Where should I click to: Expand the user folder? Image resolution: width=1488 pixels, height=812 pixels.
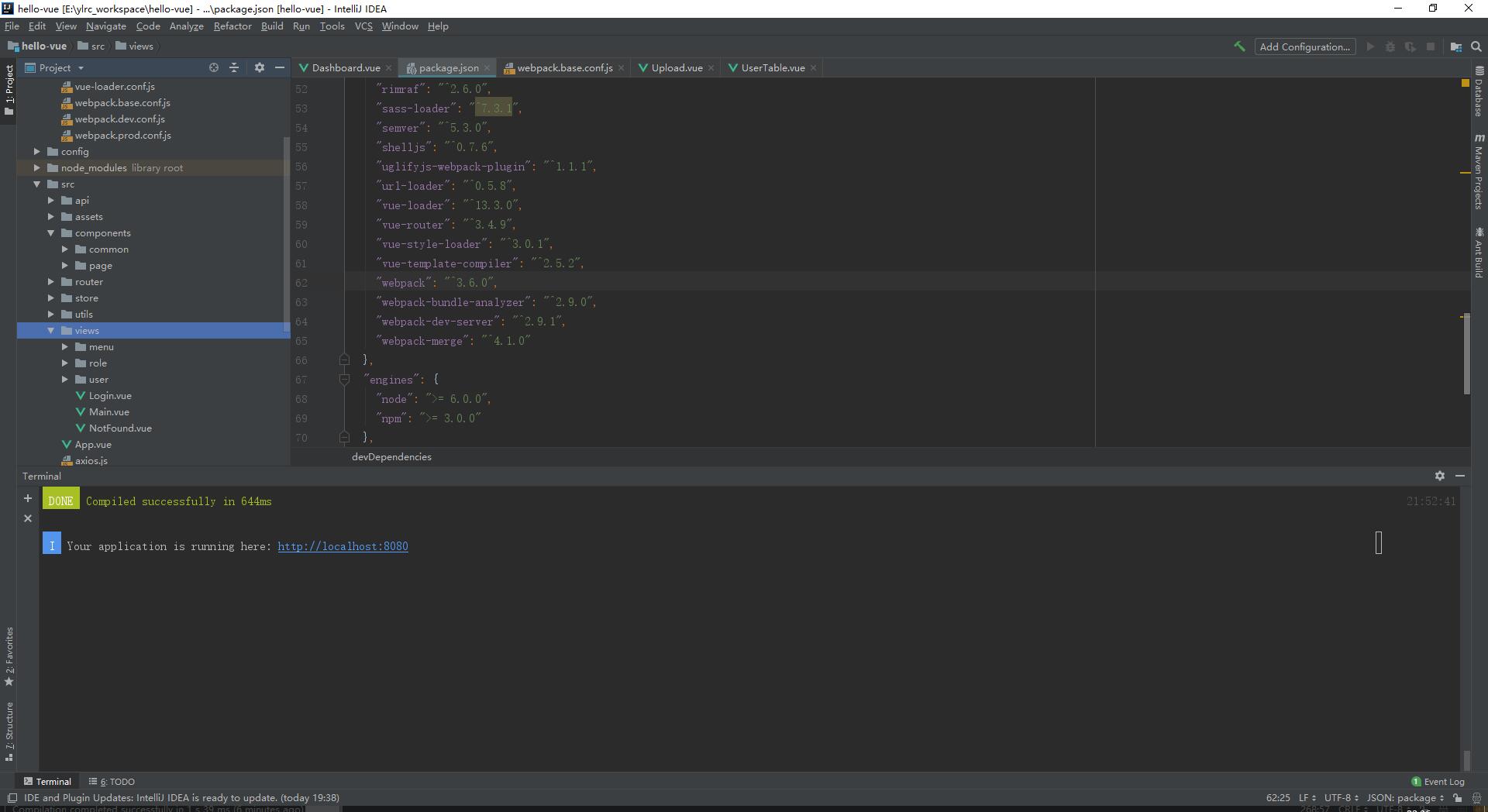[64, 379]
